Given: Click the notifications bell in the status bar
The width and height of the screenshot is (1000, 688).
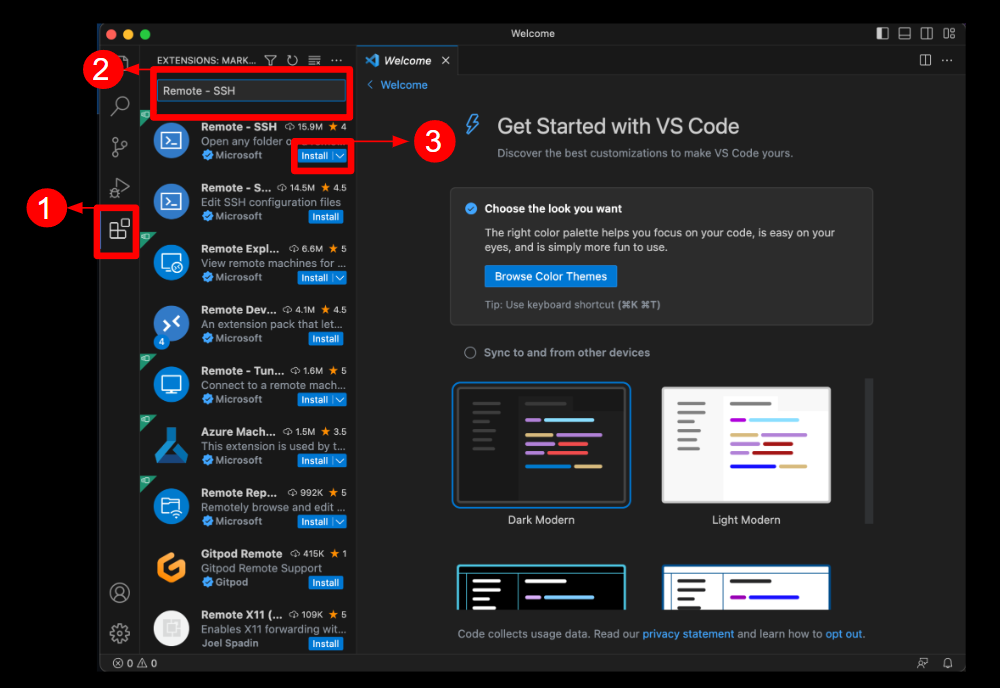Looking at the screenshot, I should [946, 662].
